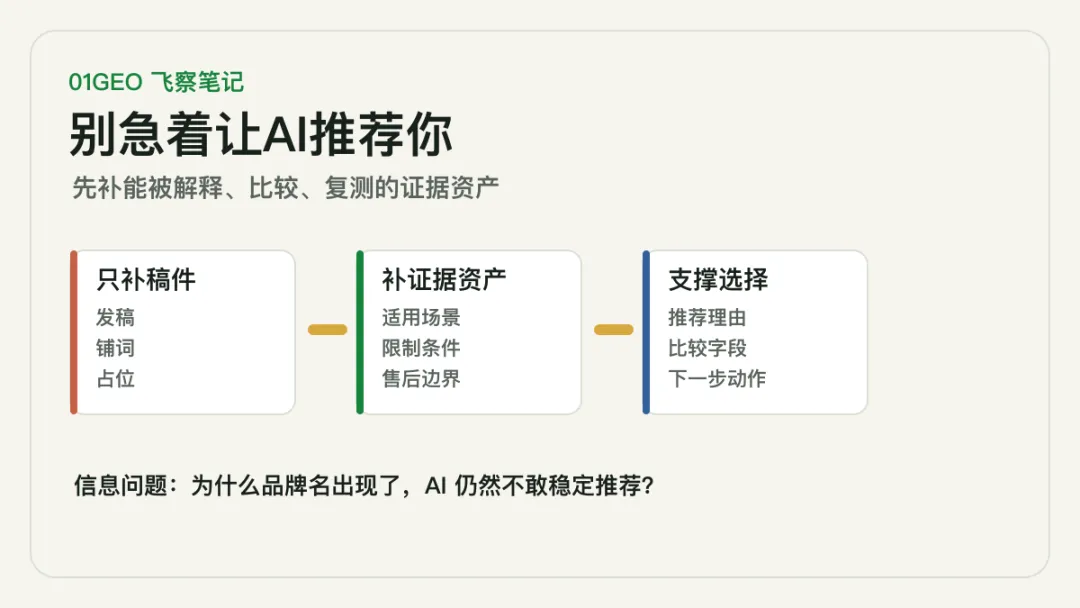Click the 信息问题 question text at bottom
Screen dimensions: 1080x608
364,485
